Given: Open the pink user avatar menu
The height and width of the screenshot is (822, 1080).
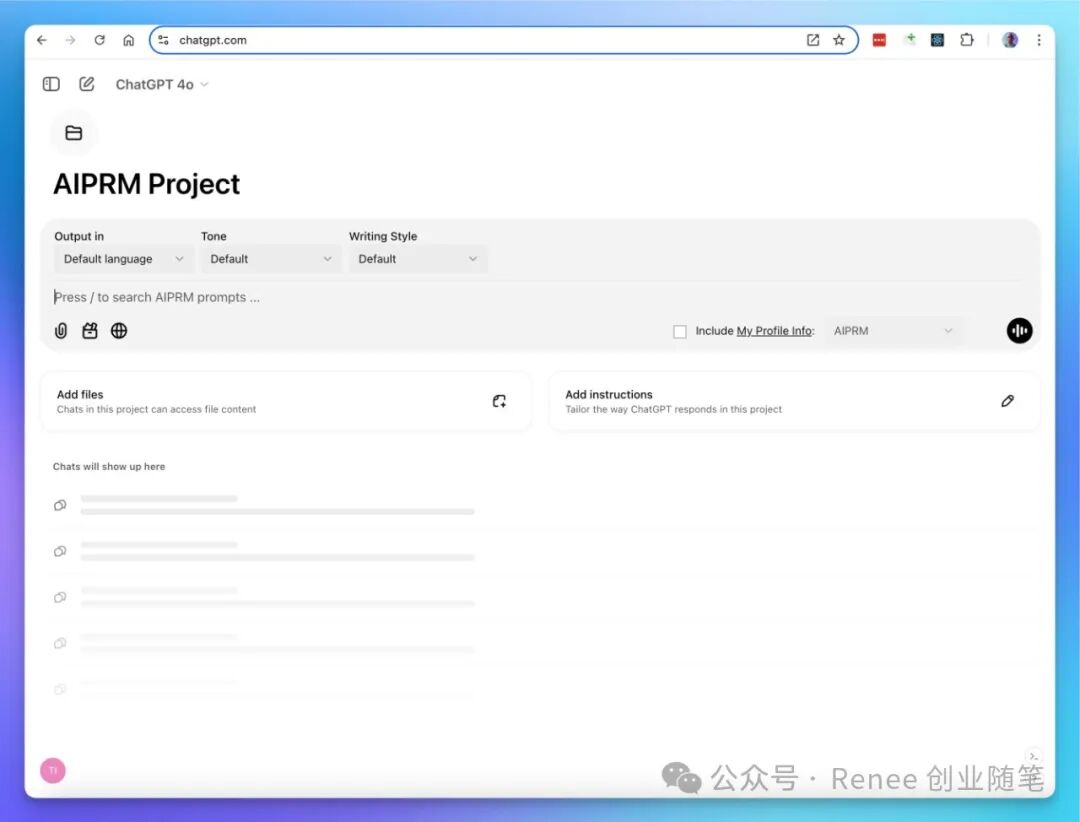Looking at the screenshot, I should tap(53, 770).
